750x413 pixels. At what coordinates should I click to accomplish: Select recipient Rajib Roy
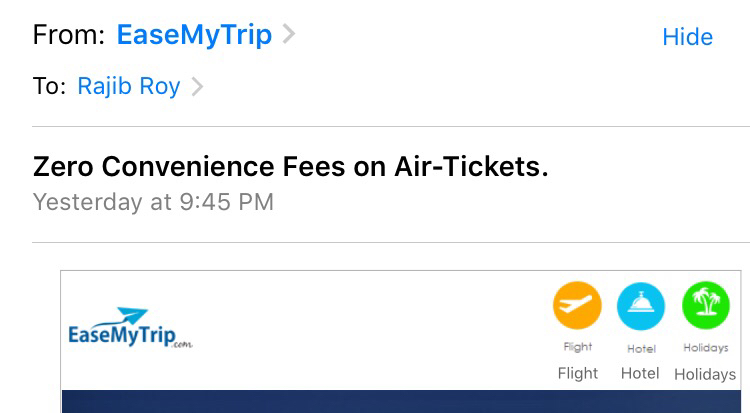pyautogui.click(x=129, y=87)
